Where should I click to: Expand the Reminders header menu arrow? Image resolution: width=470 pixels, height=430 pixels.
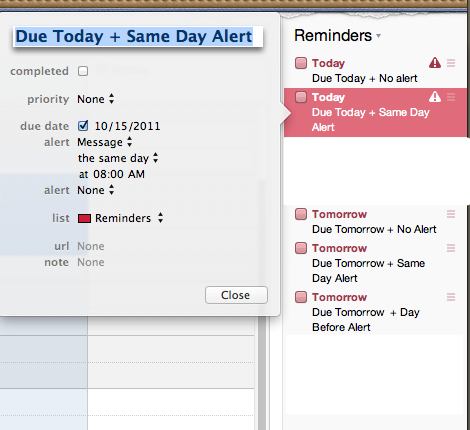coord(379,36)
